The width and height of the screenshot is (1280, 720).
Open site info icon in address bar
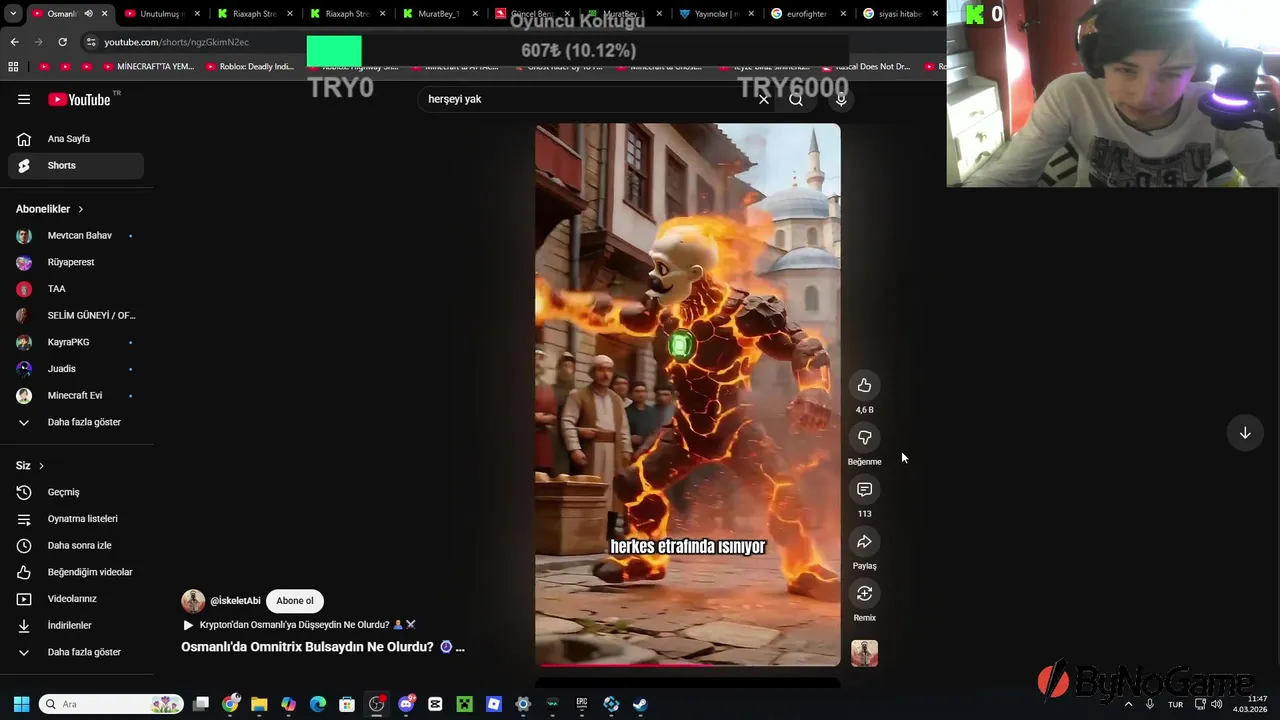(x=90, y=42)
